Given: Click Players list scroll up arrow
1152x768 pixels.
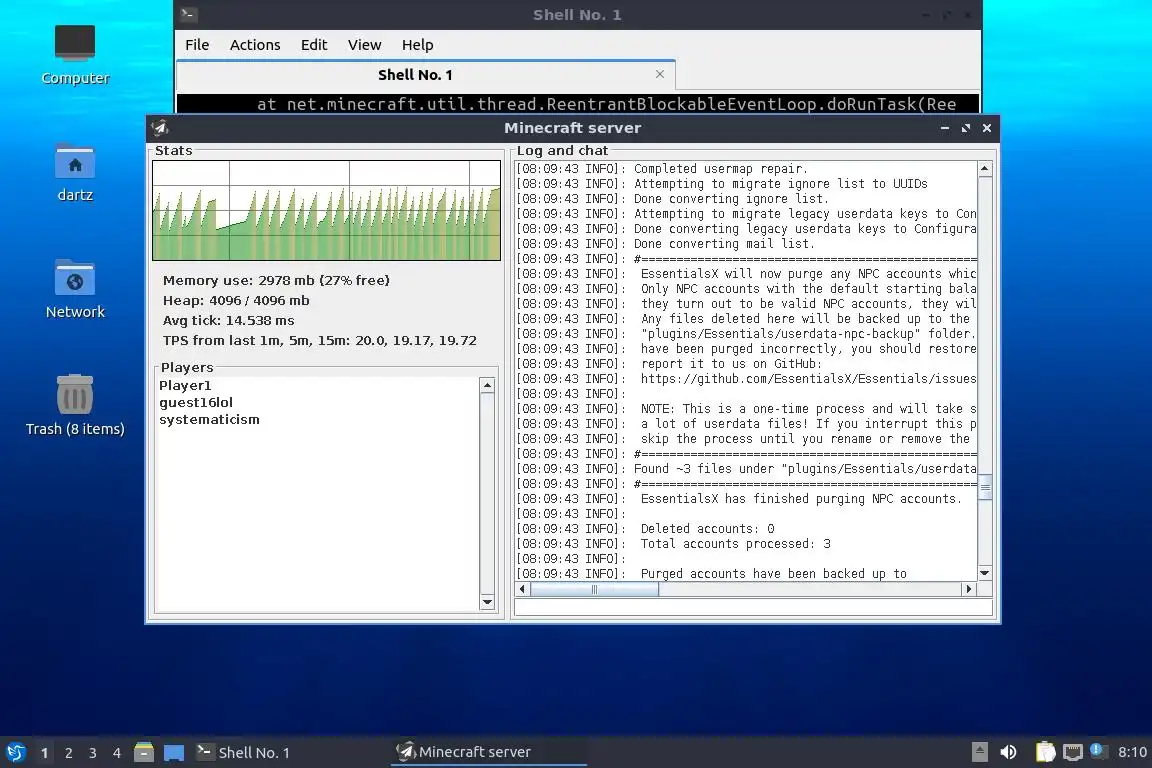Looking at the screenshot, I should [x=487, y=385].
